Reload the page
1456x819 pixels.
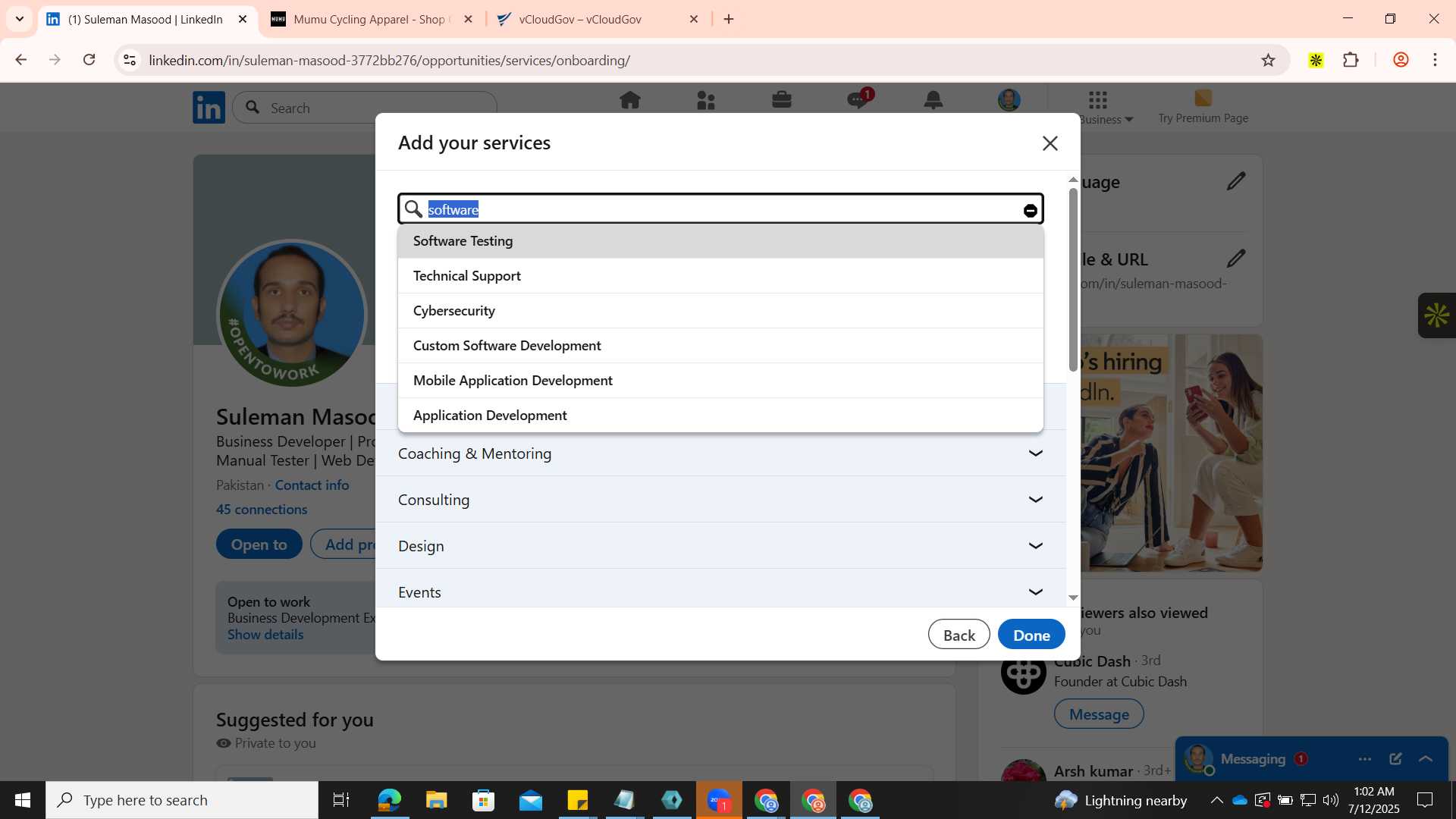pyautogui.click(x=89, y=60)
